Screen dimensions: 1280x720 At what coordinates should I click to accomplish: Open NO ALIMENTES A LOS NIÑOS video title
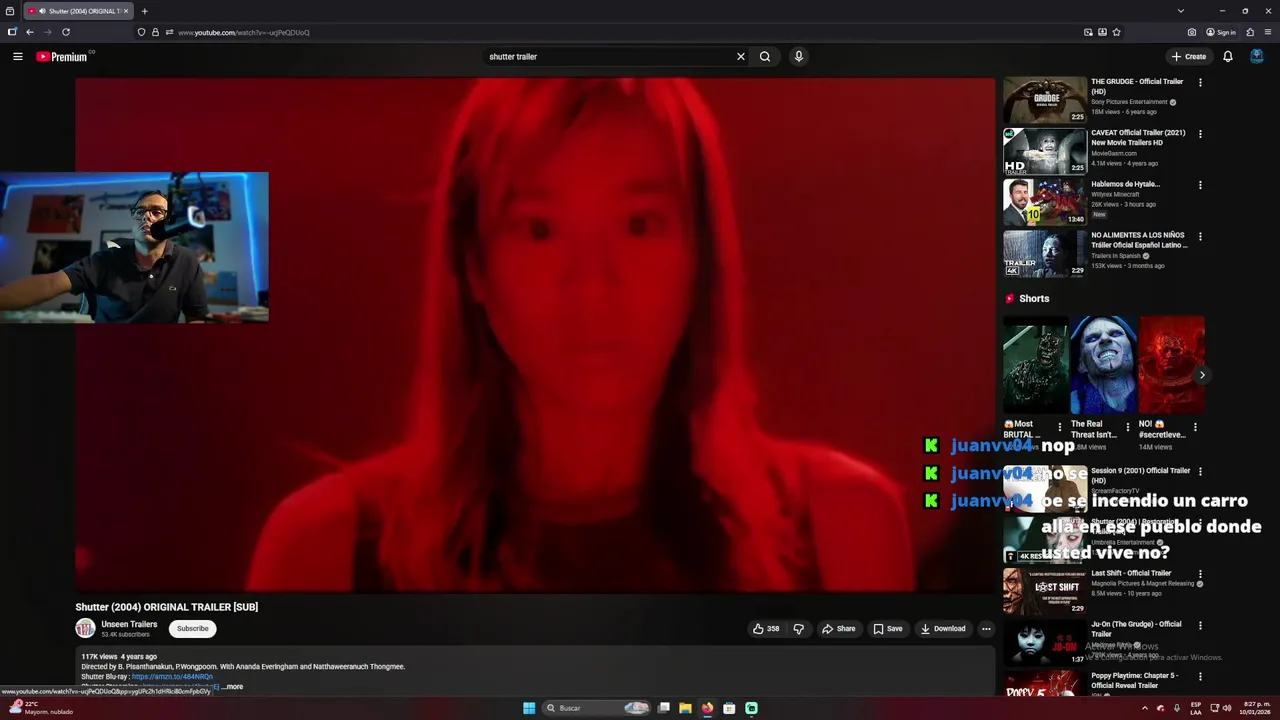pyautogui.click(x=1140, y=240)
